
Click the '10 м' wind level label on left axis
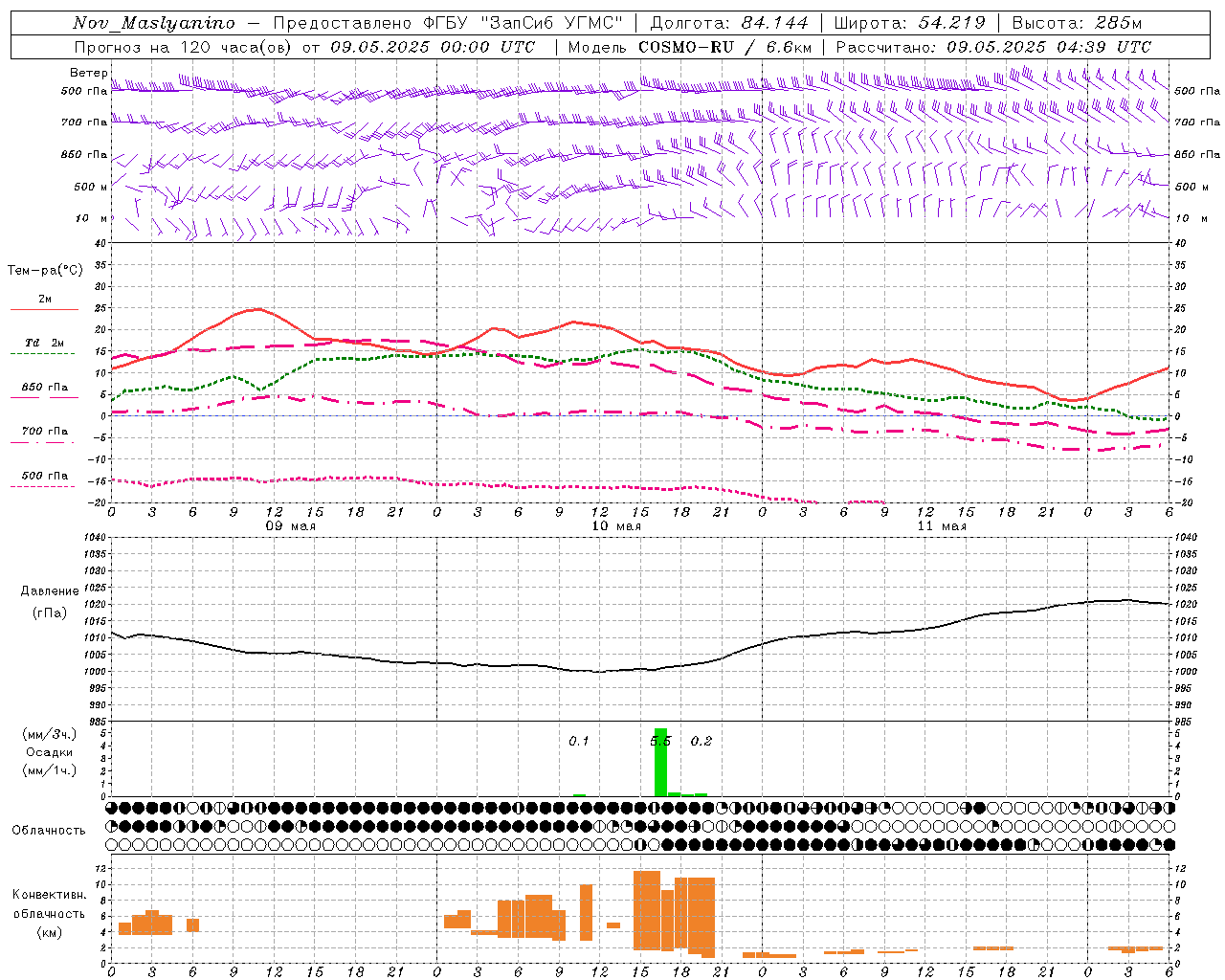coord(91,219)
